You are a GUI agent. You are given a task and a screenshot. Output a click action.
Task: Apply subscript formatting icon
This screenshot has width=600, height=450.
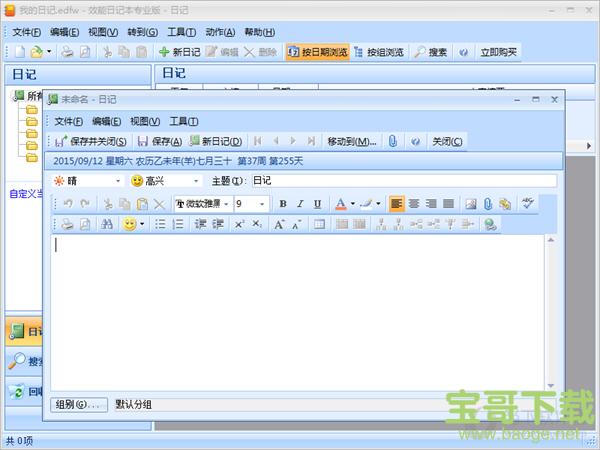click(x=257, y=224)
